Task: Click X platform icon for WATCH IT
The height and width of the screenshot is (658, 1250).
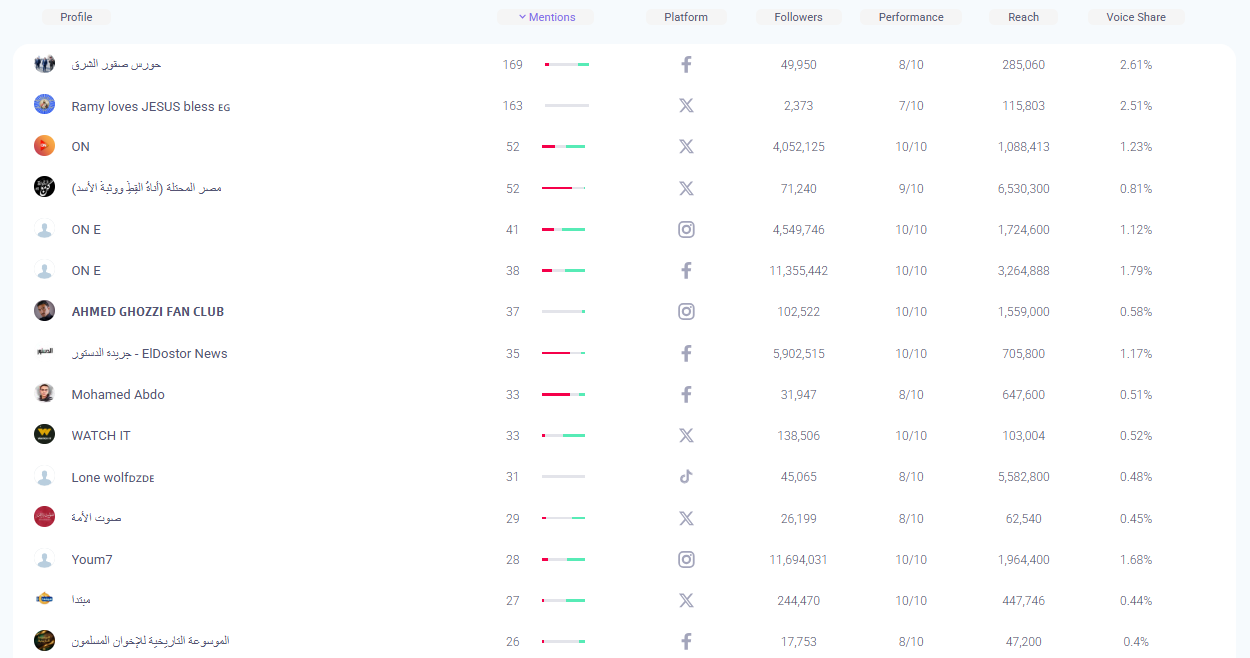Action: 686,436
